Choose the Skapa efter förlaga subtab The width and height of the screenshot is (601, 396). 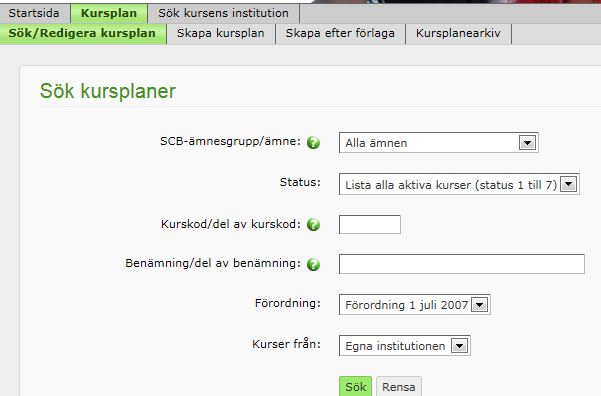click(340, 33)
